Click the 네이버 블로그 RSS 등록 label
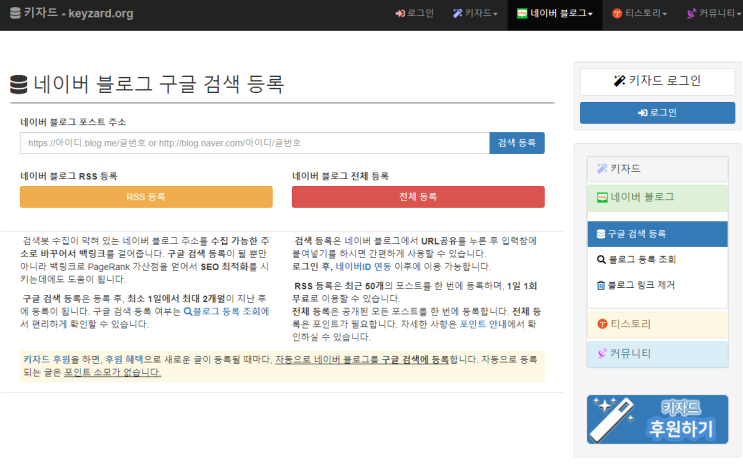The width and height of the screenshot is (743, 465). click(x=69, y=176)
